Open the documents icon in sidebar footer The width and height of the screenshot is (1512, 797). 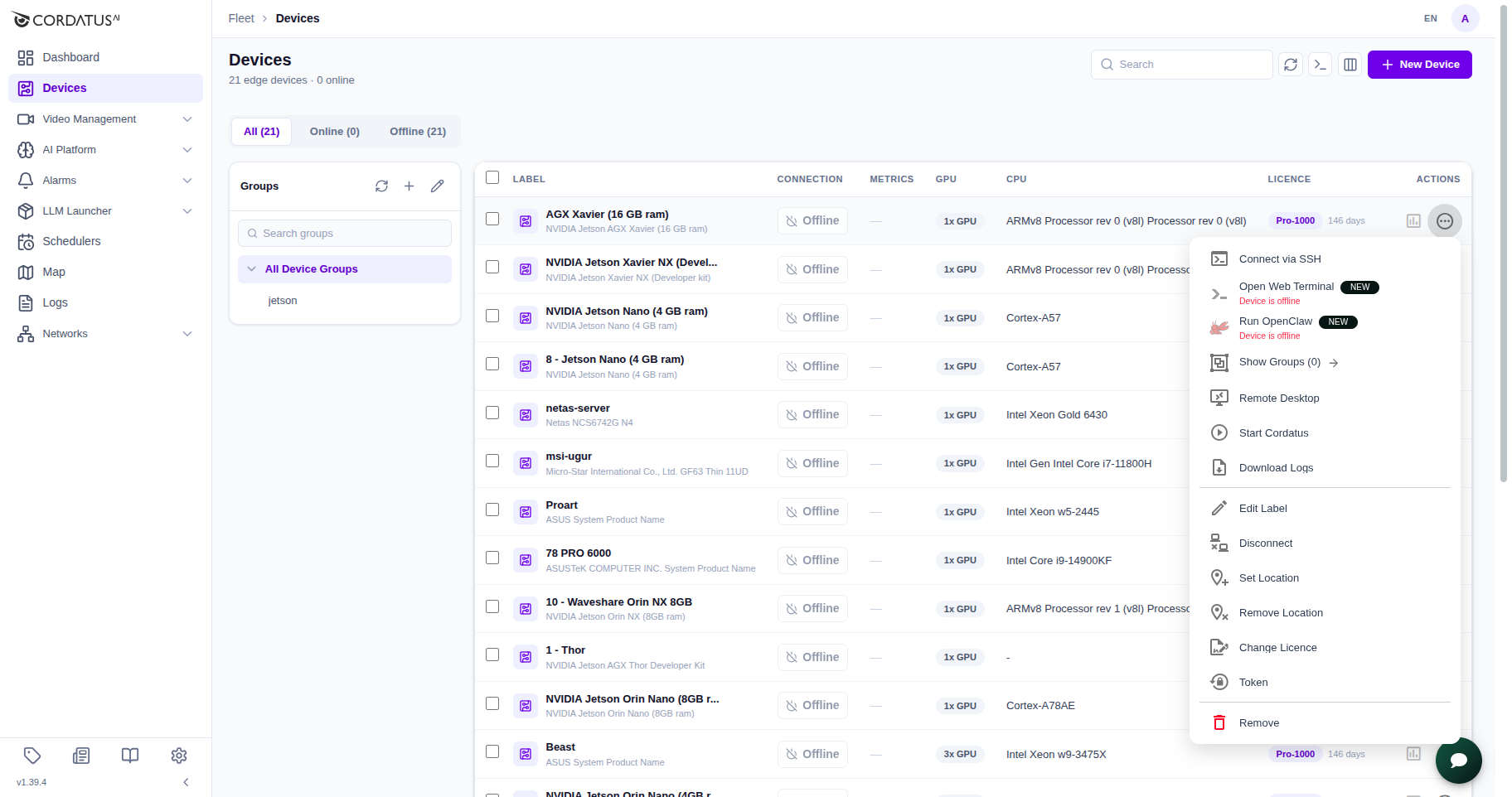pos(81,756)
